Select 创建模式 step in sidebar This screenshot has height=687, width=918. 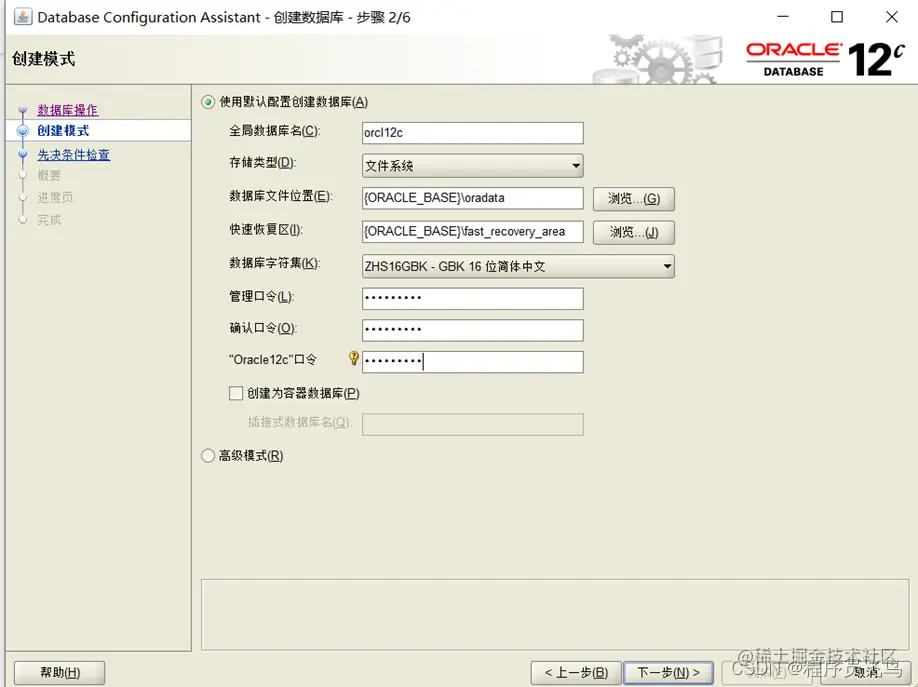(63, 131)
